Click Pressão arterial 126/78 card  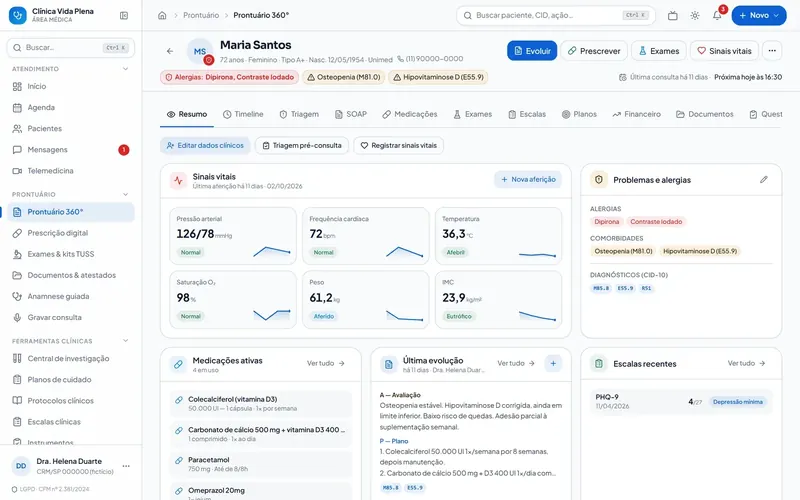coord(233,236)
